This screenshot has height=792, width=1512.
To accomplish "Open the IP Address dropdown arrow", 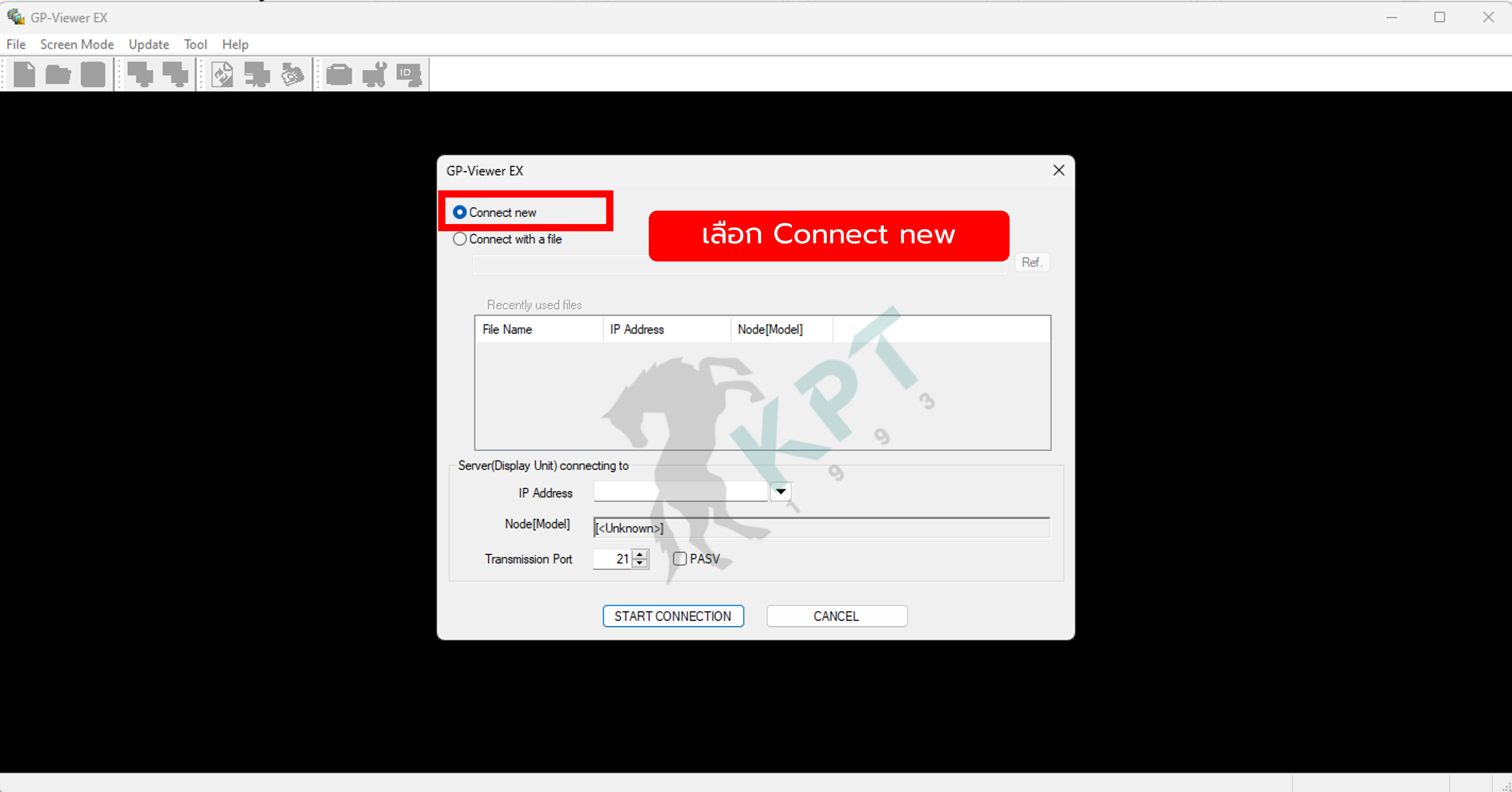I will click(x=781, y=491).
